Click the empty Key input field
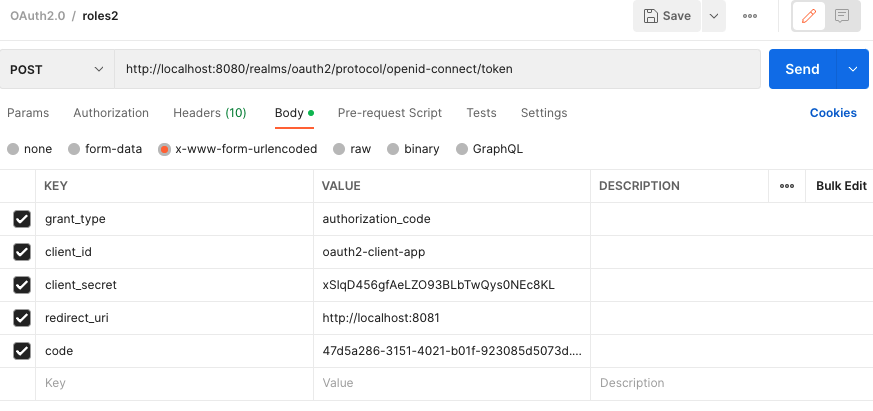Viewport: 873px width, 411px height. [x=174, y=383]
